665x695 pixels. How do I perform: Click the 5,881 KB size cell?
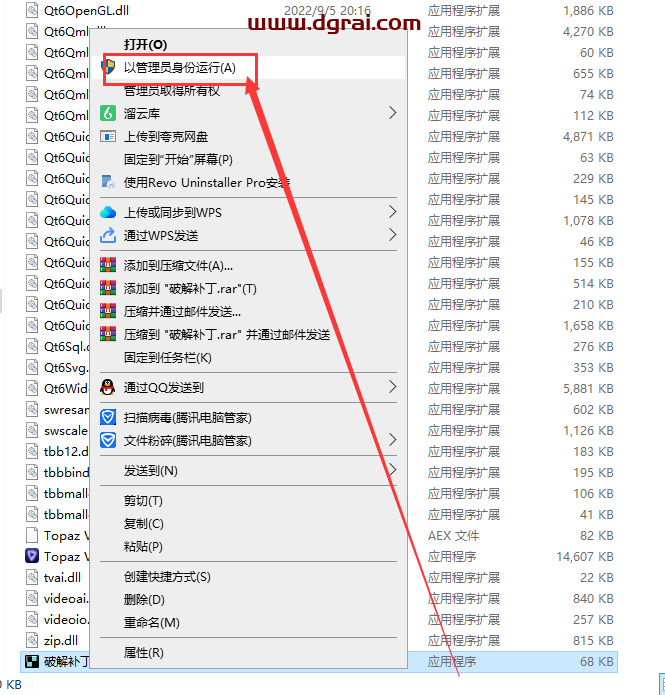pyautogui.click(x=588, y=388)
